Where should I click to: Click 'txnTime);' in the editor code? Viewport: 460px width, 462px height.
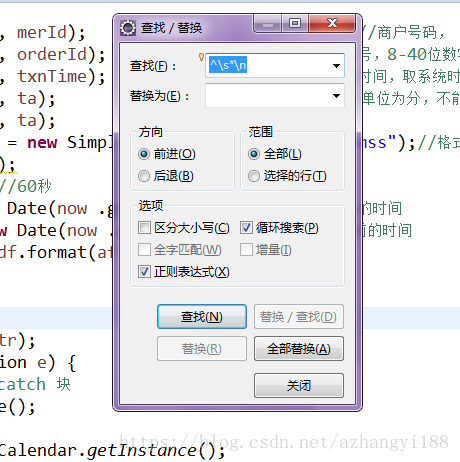click(x=61, y=77)
